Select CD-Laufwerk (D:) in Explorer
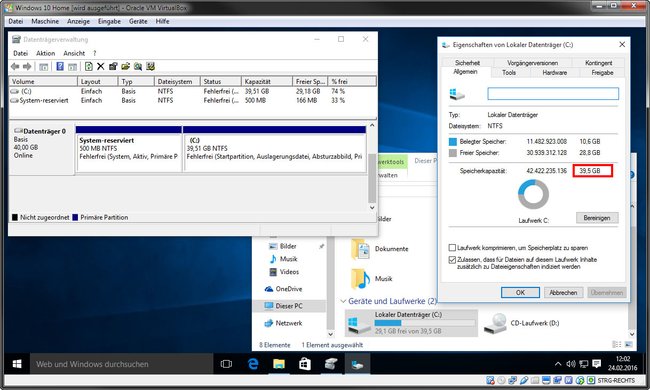 pos(523,323)
